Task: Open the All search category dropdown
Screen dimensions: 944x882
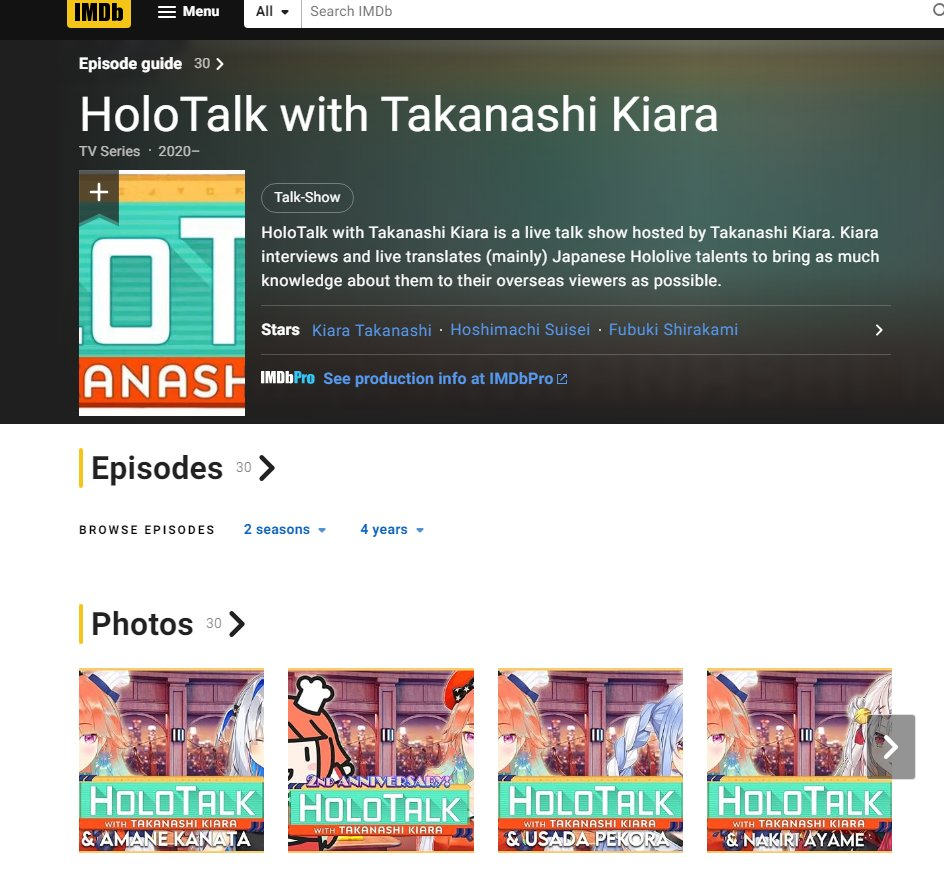Action: coord(272,11)
